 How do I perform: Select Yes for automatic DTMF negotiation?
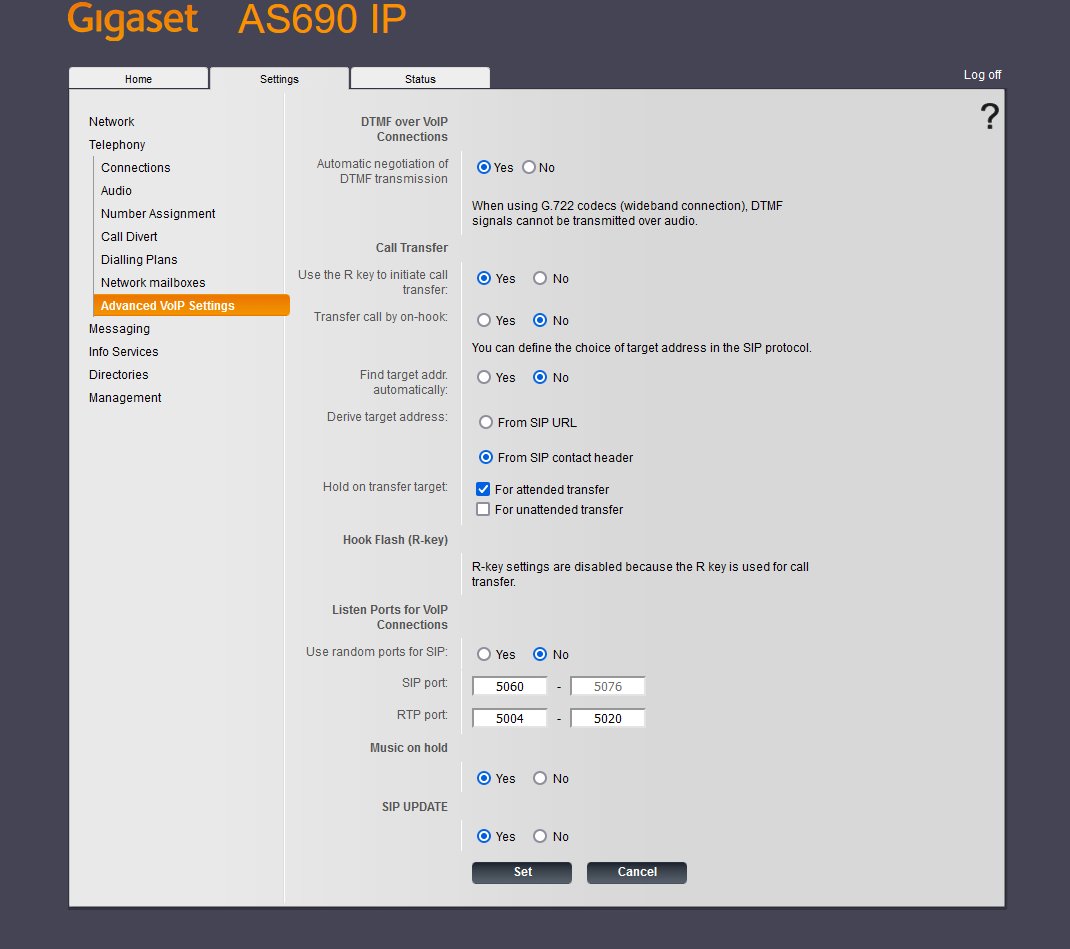[x=484, y=167]
